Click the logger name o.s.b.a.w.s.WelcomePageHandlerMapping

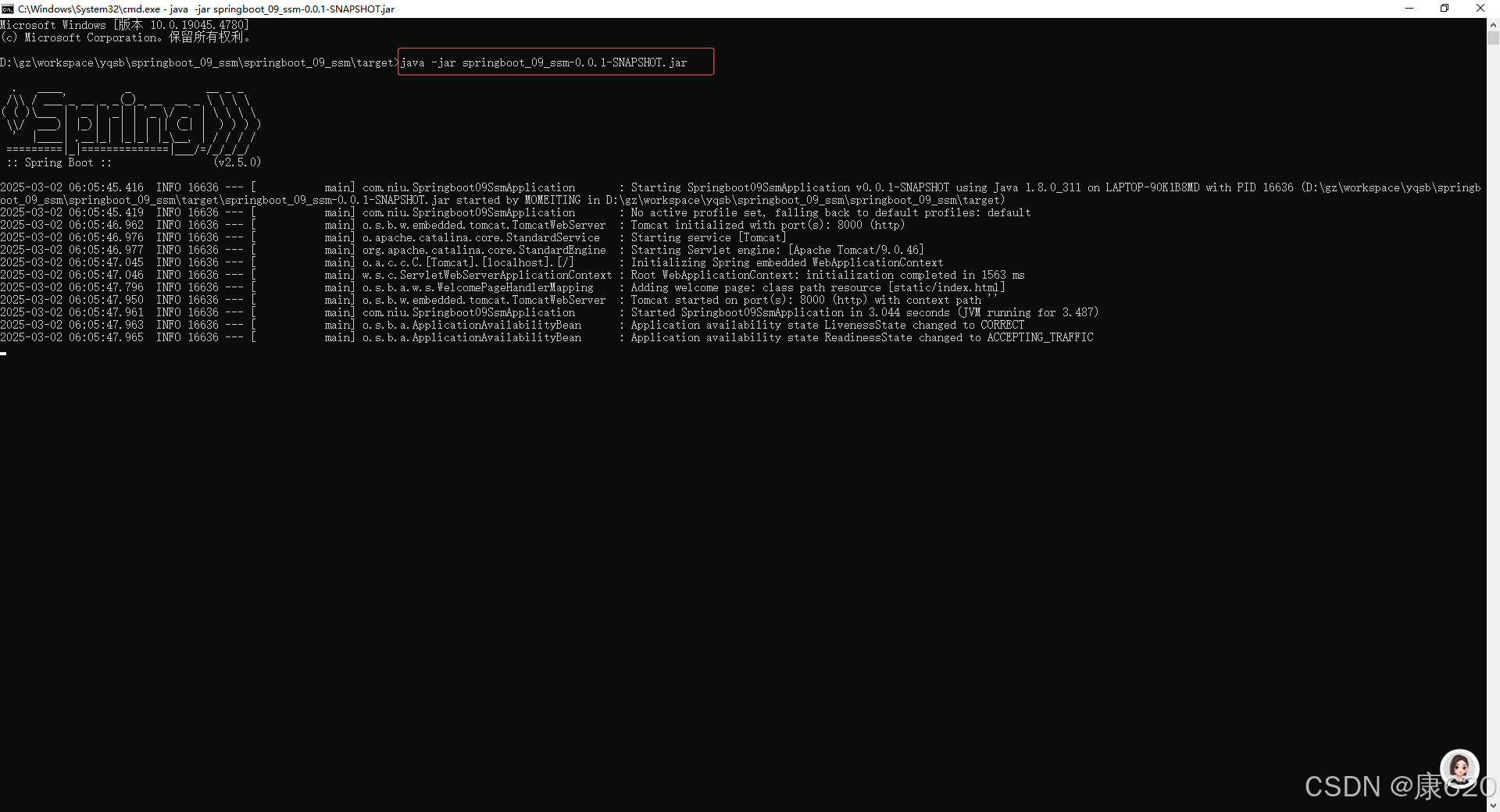[478, 287]
